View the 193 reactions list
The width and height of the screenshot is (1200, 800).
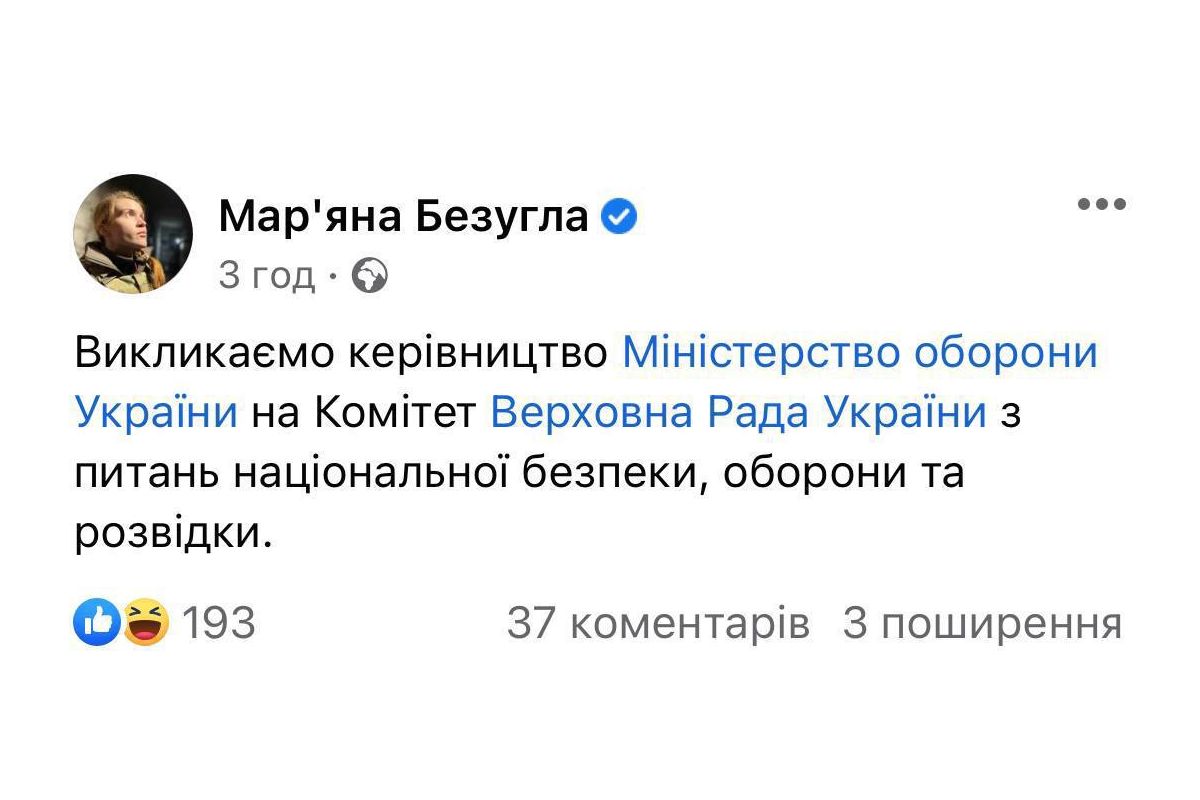(219, 623)
